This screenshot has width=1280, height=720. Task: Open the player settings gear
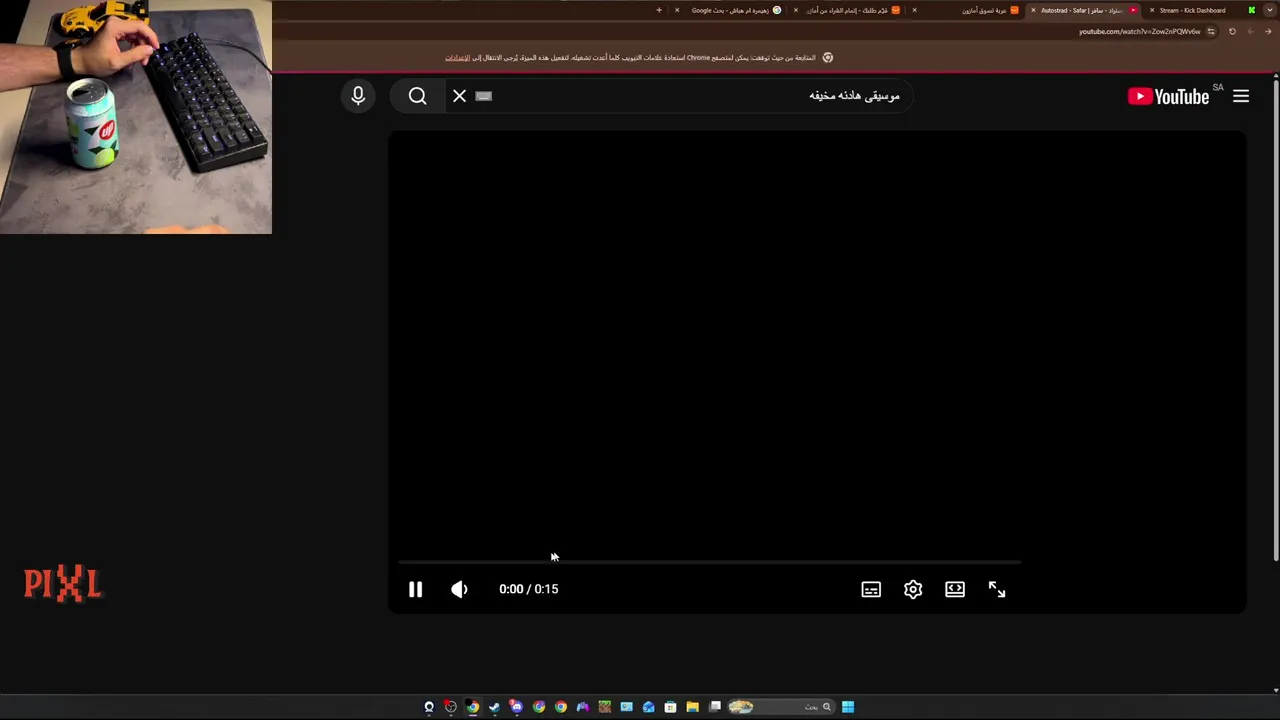[x=913, y=589]
